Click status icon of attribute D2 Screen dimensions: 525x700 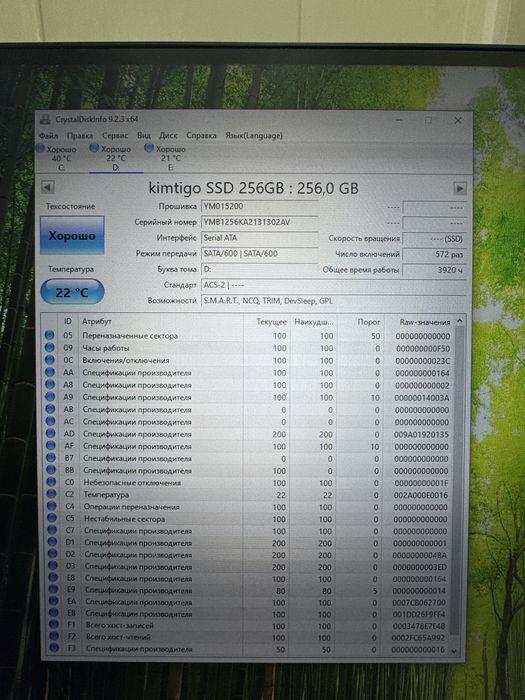53,554
